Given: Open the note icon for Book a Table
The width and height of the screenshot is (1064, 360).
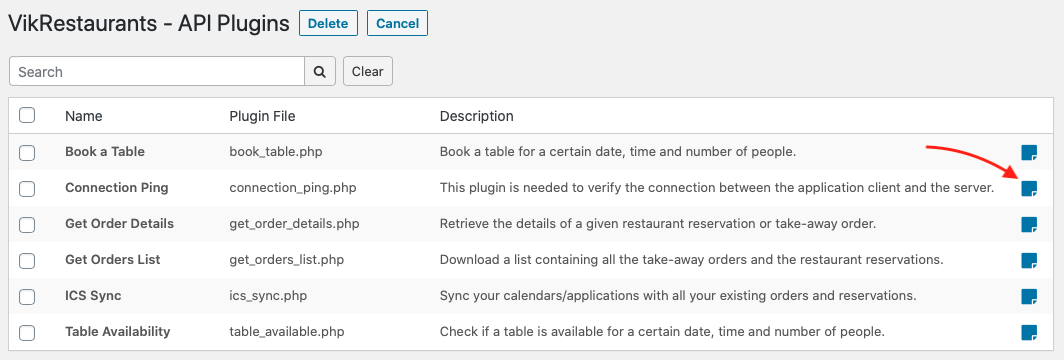Looking at the screenshot, I should point(1029,152).
